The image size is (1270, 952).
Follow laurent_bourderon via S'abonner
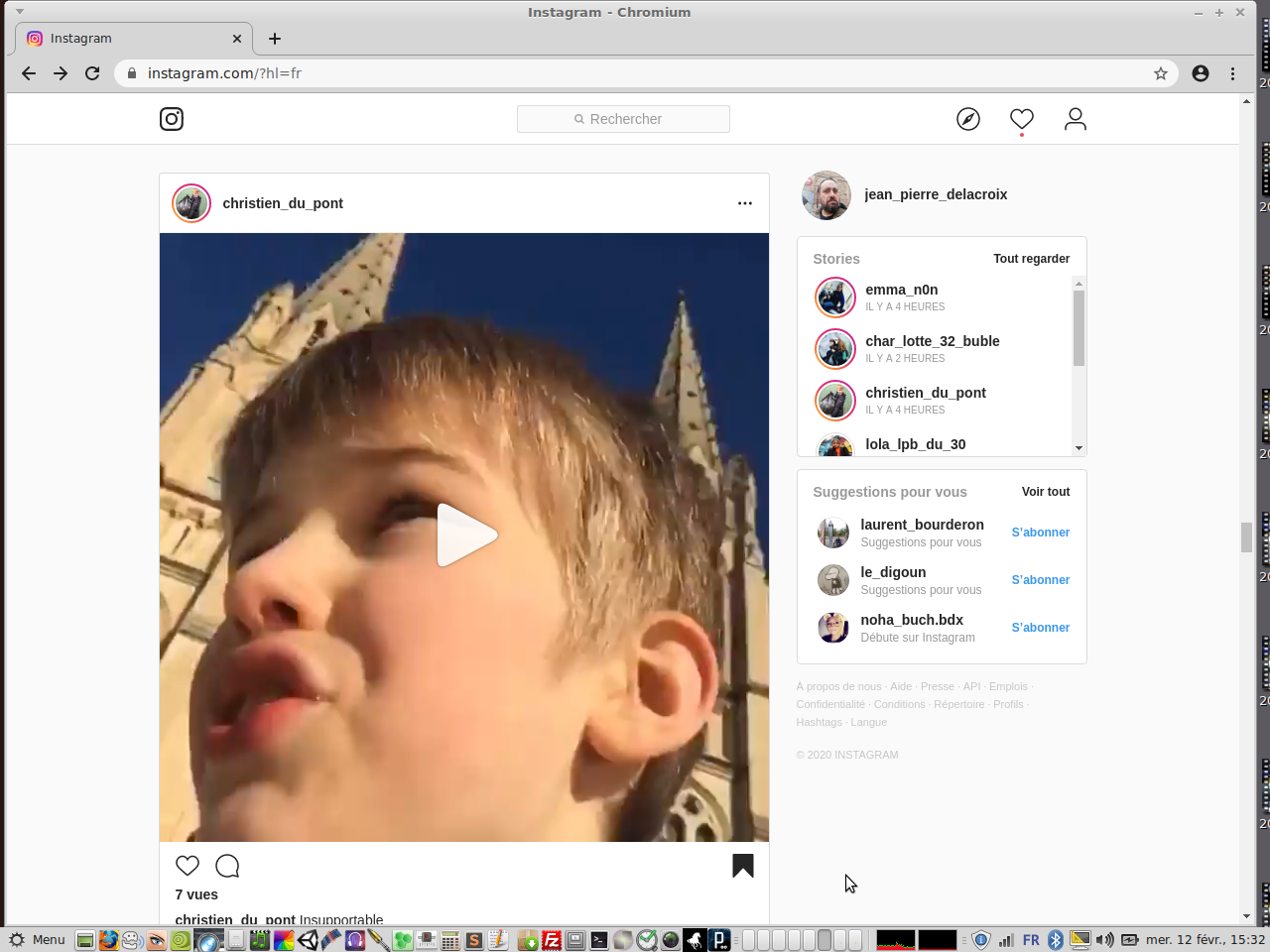(x=1040, y=533)
